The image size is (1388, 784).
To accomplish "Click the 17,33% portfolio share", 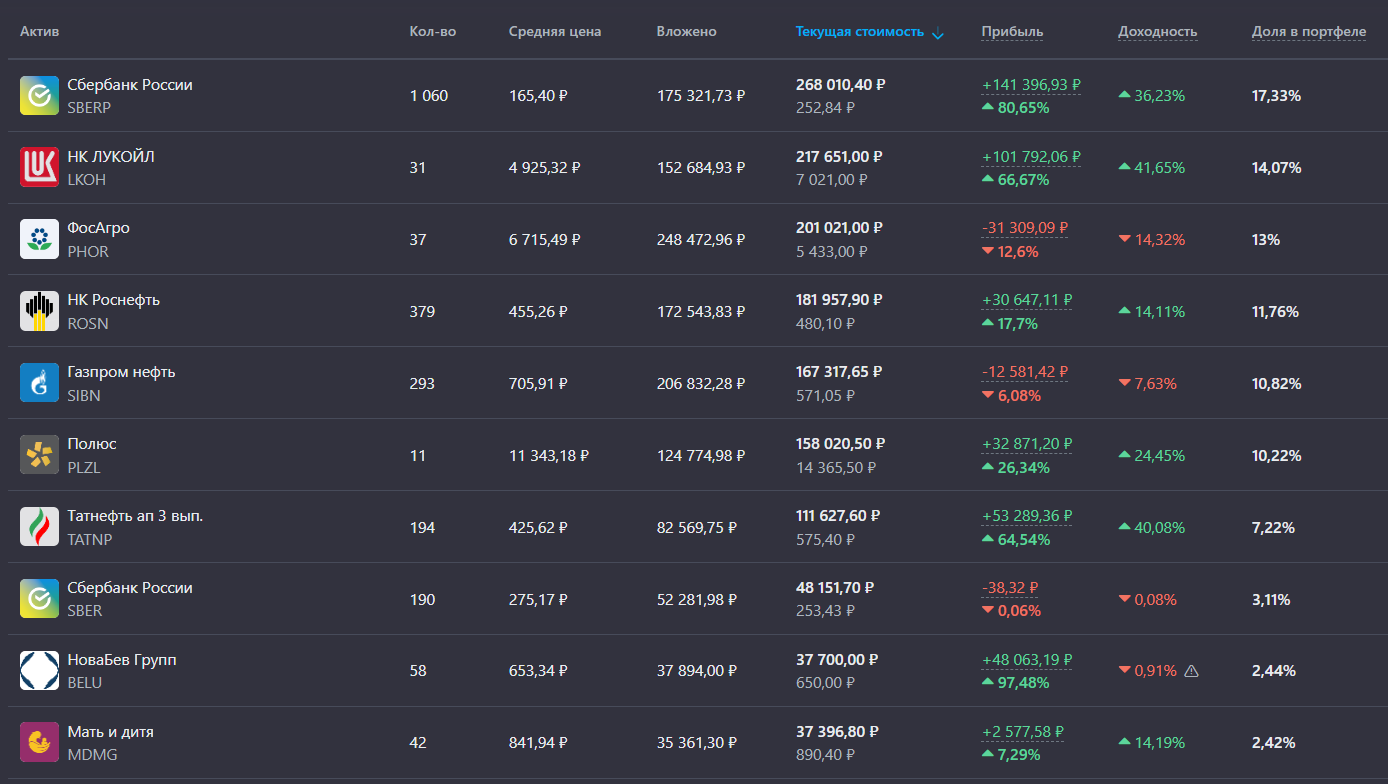I will coord(1276,96).
